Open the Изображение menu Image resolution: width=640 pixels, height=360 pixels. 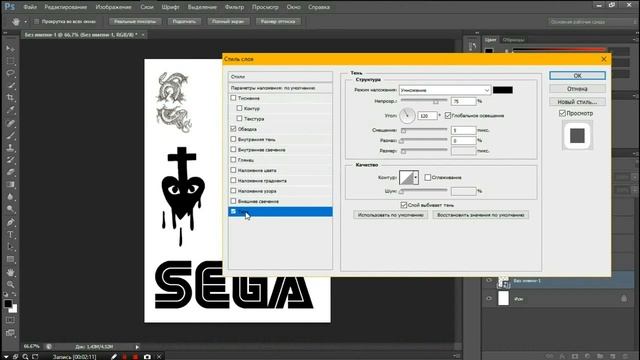pos(113,7)
